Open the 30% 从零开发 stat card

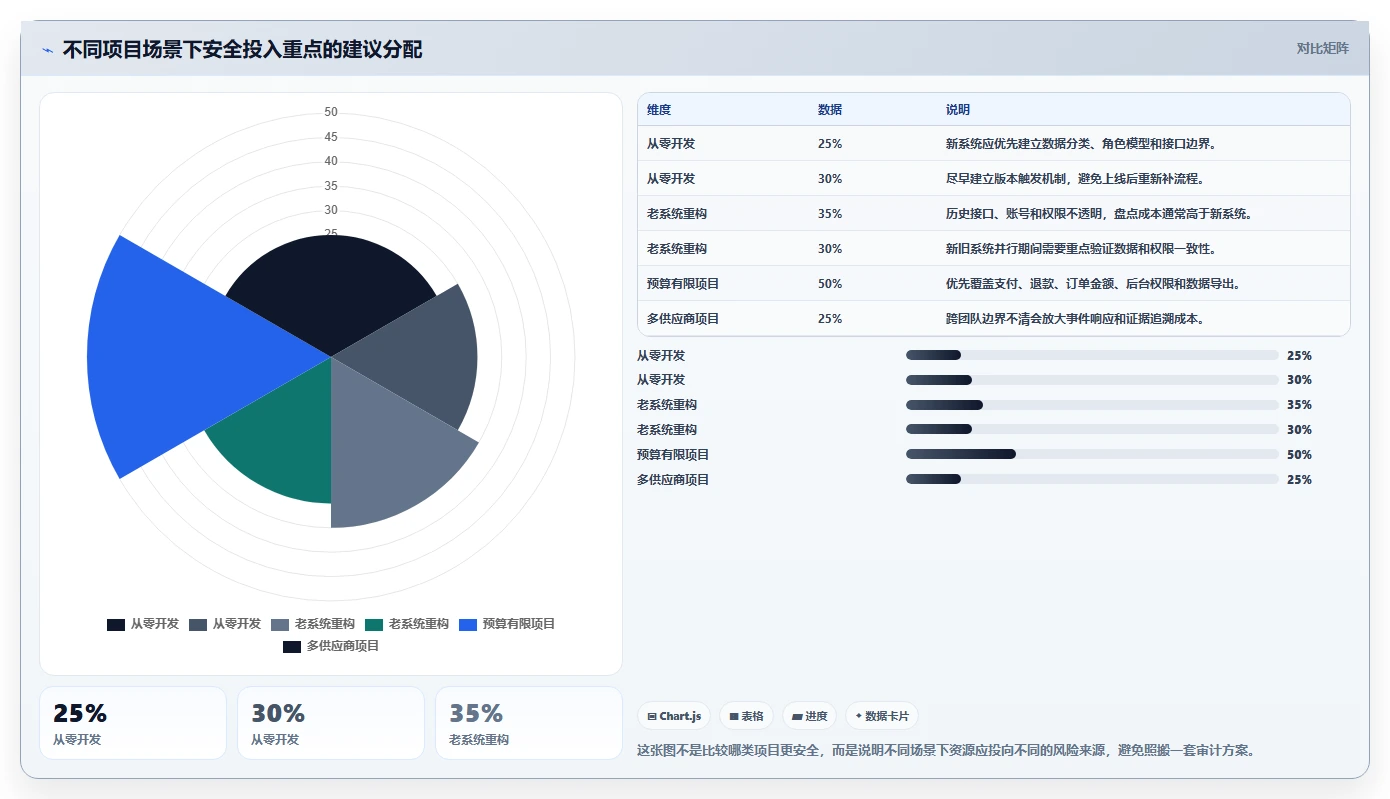click(331, 723)
